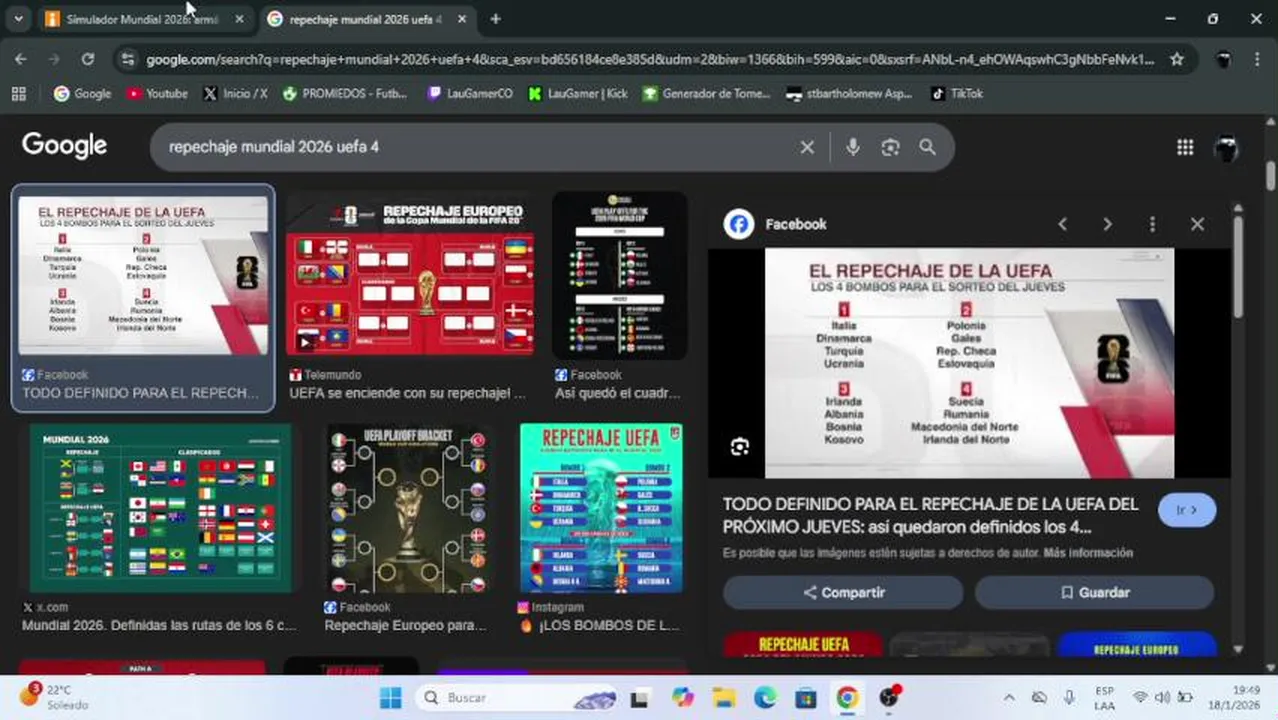This screenshot has width=1278, height=720.
Task: Go back to the previous page
Action: 21,59
